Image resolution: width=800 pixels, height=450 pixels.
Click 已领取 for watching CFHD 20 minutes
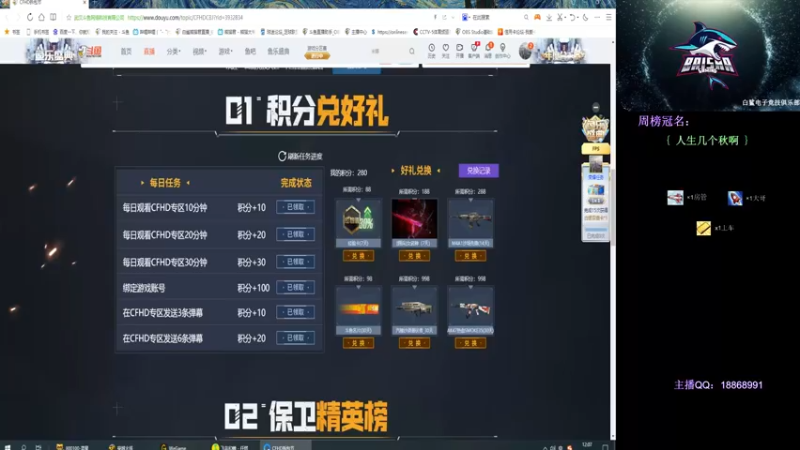pyautogui.click(x=295, y=235)
